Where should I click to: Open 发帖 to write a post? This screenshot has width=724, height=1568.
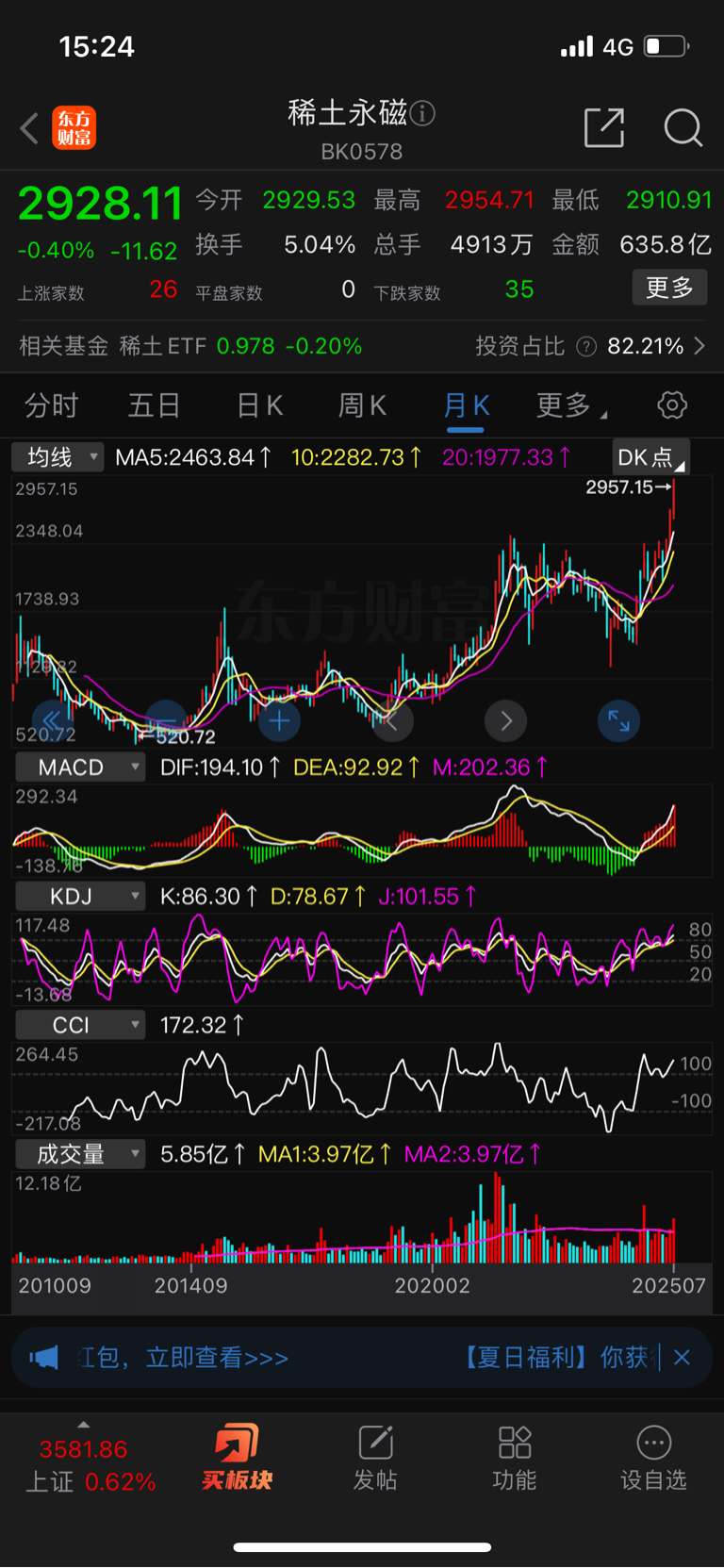tap(375, 1458)
